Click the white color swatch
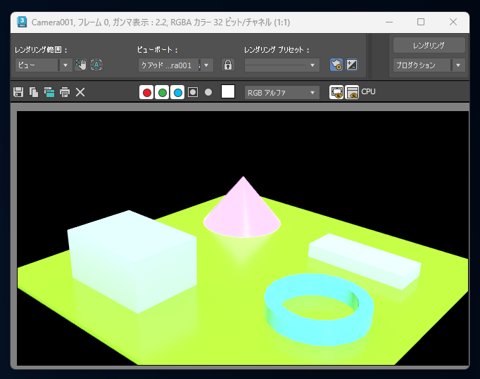480x379 pixels. [x=228, y=92]
